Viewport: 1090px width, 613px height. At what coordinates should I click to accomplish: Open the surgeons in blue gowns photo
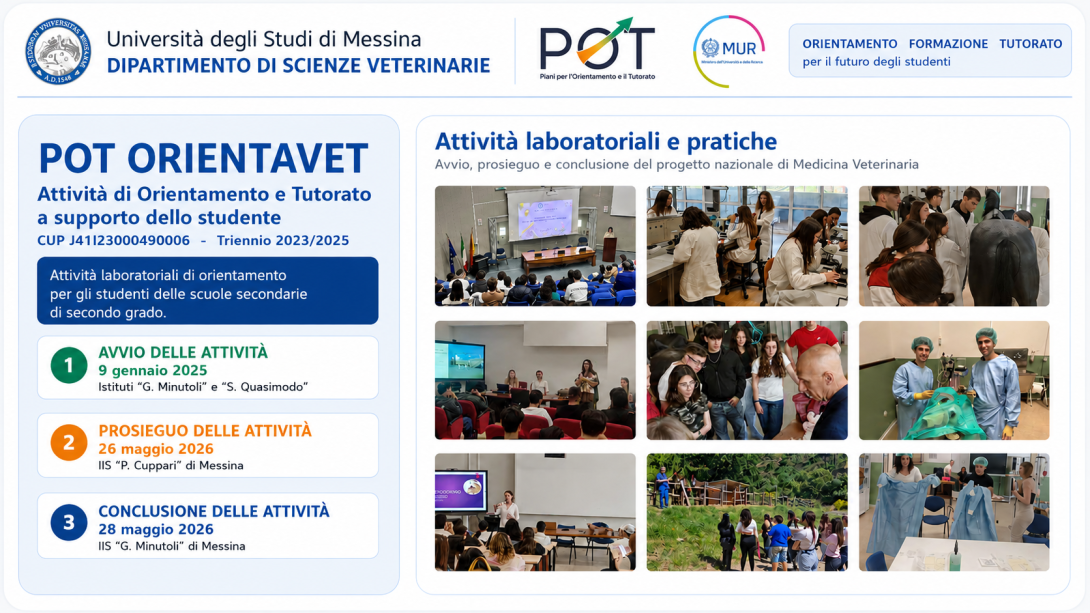954,380
